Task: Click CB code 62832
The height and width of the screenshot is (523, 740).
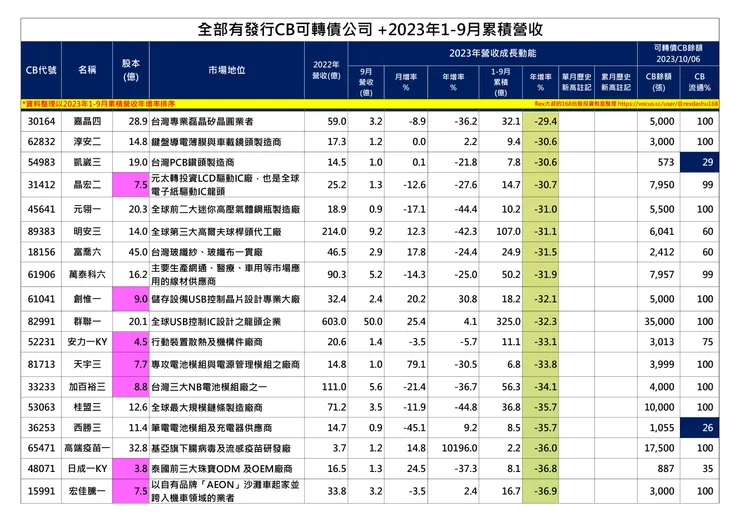Action: point(41,142)
